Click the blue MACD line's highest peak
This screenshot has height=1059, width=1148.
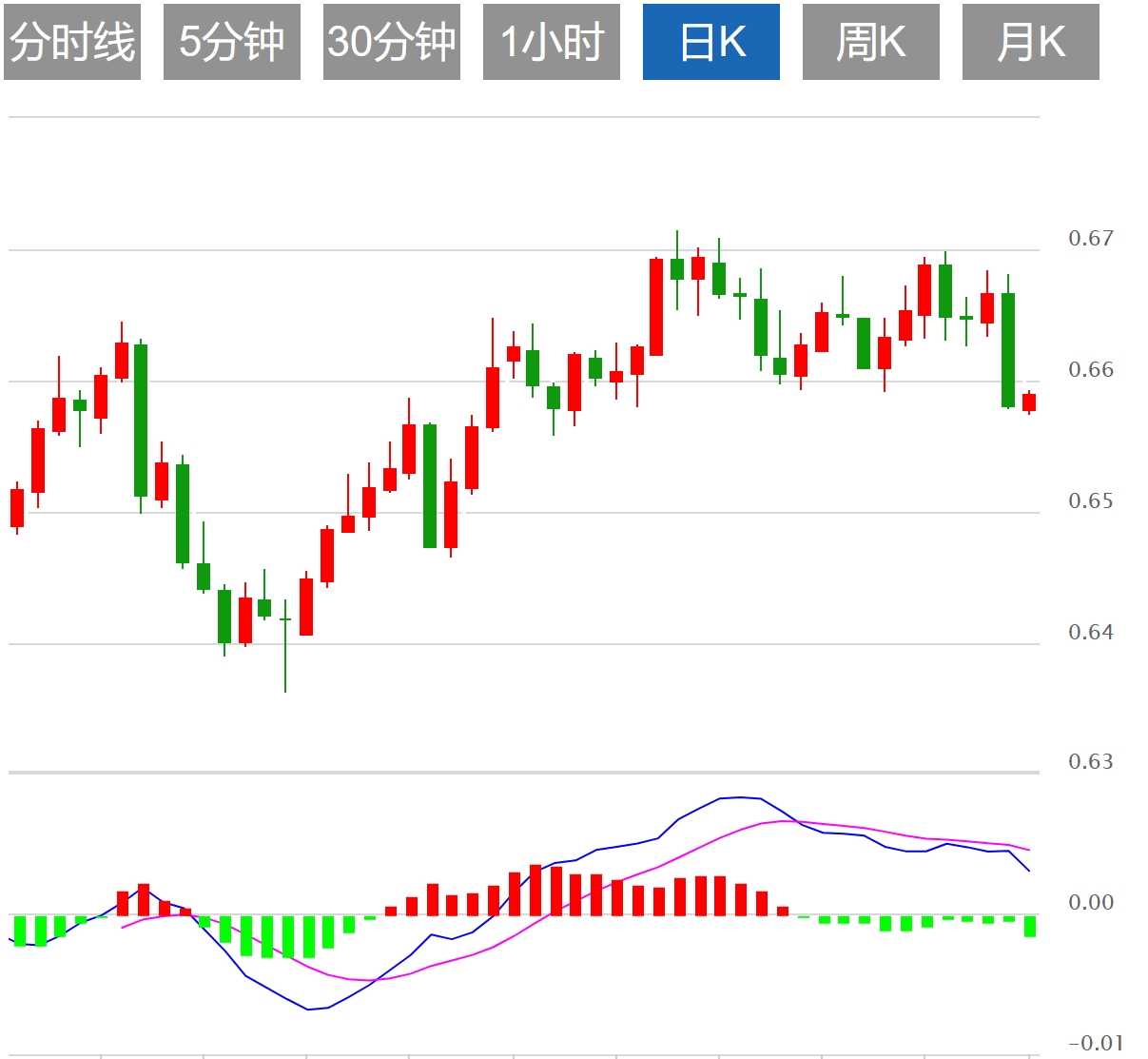740,797
